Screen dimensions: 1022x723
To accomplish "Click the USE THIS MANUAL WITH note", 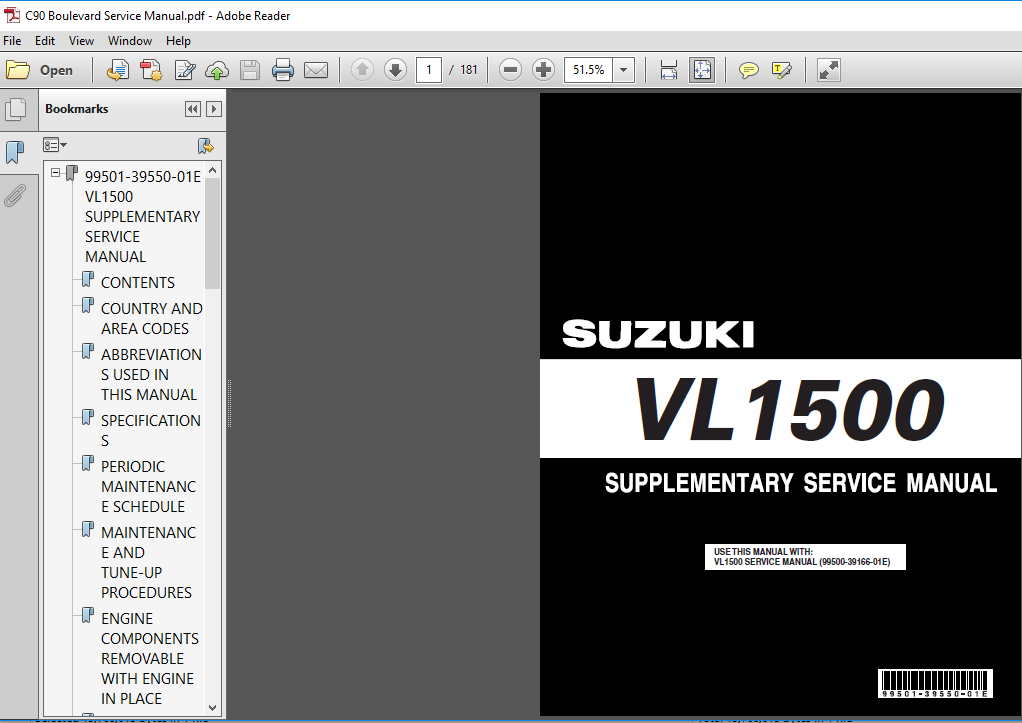I will click(x=805, y=557).
